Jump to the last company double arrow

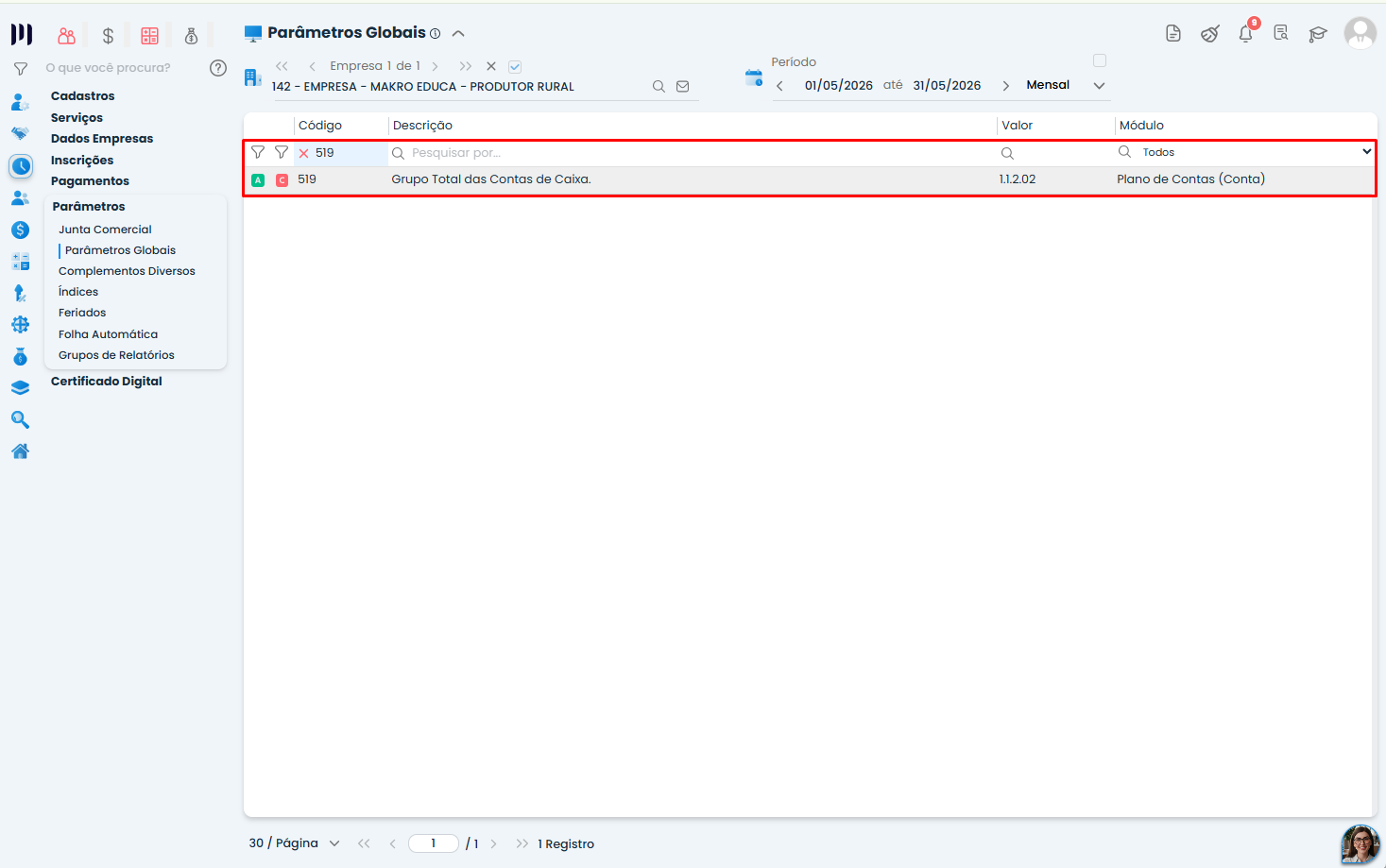(465, 67)
